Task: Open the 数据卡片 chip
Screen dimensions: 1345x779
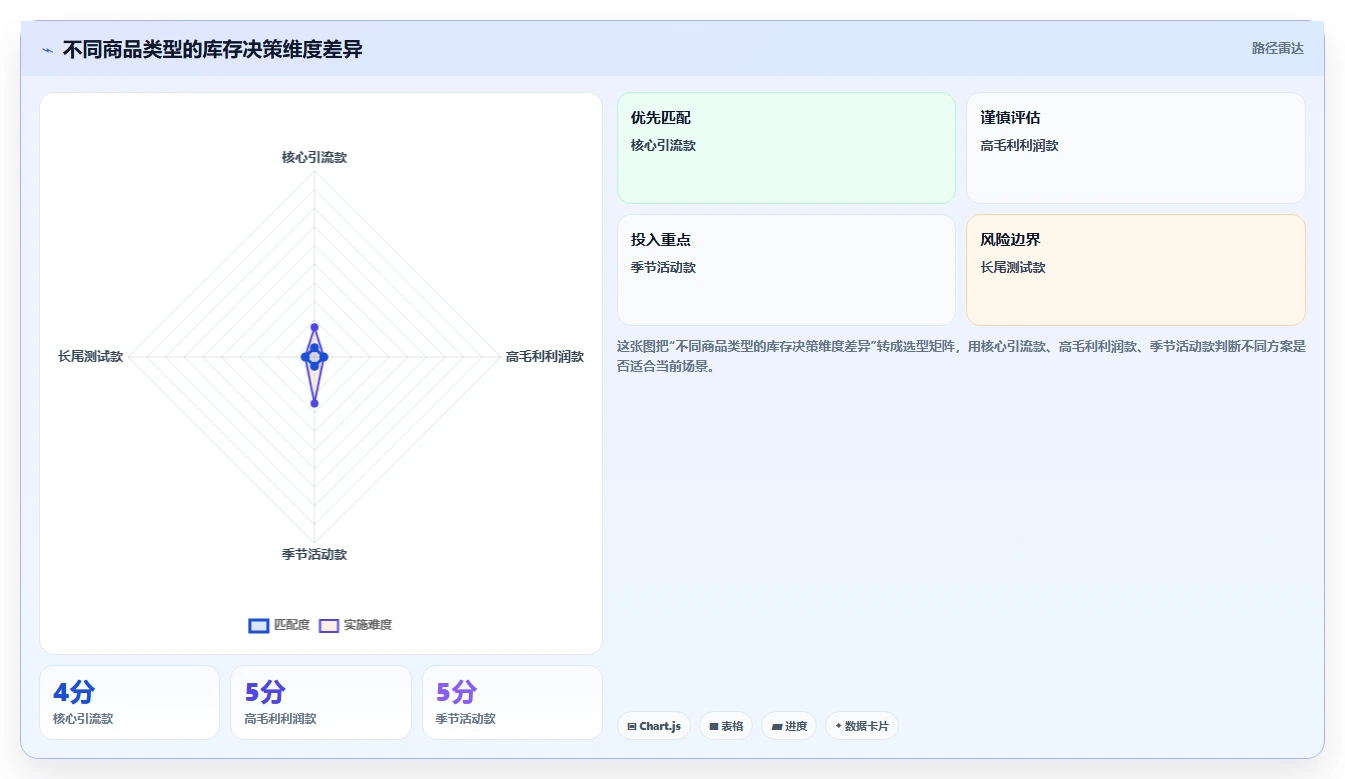Action: pos(861,726)
